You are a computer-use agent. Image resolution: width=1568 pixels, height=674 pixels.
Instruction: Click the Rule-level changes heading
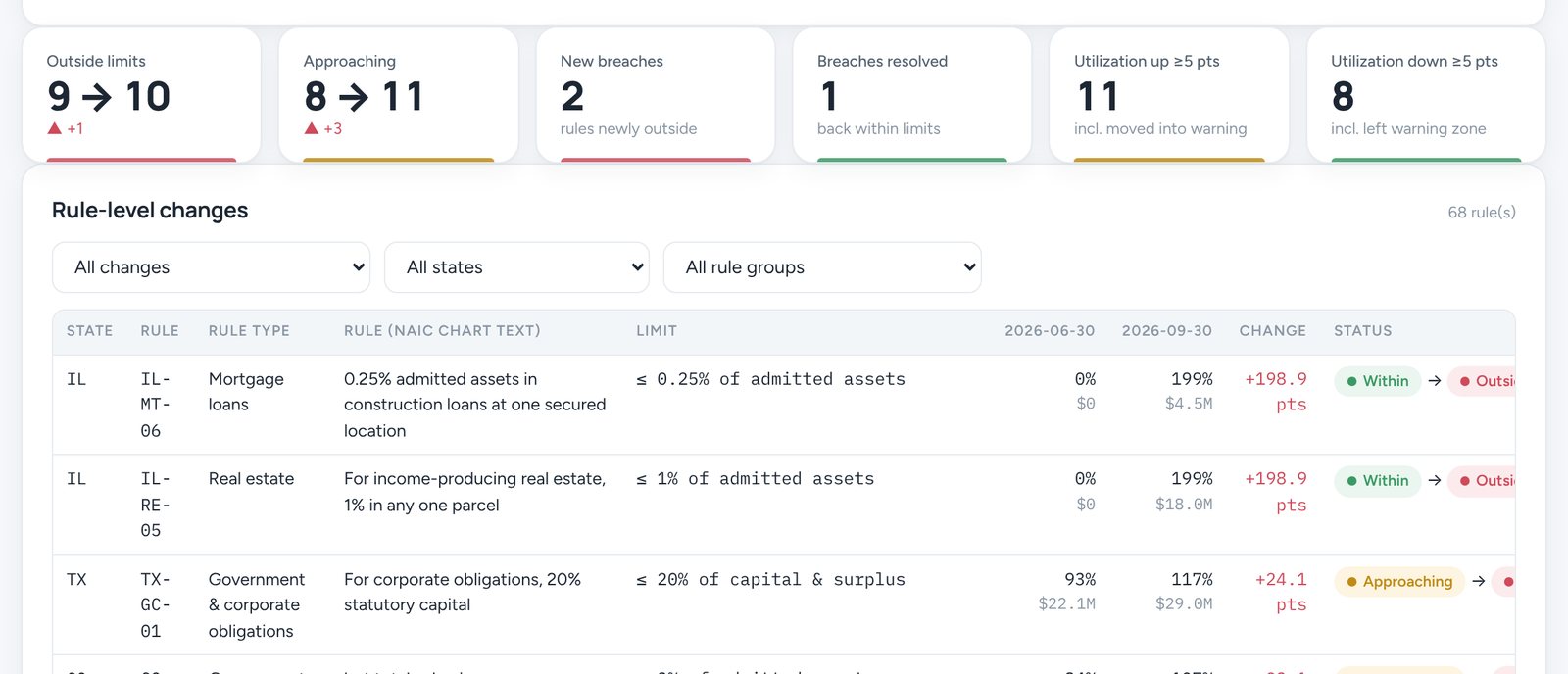pyautogui.click(x=150, y=211)
